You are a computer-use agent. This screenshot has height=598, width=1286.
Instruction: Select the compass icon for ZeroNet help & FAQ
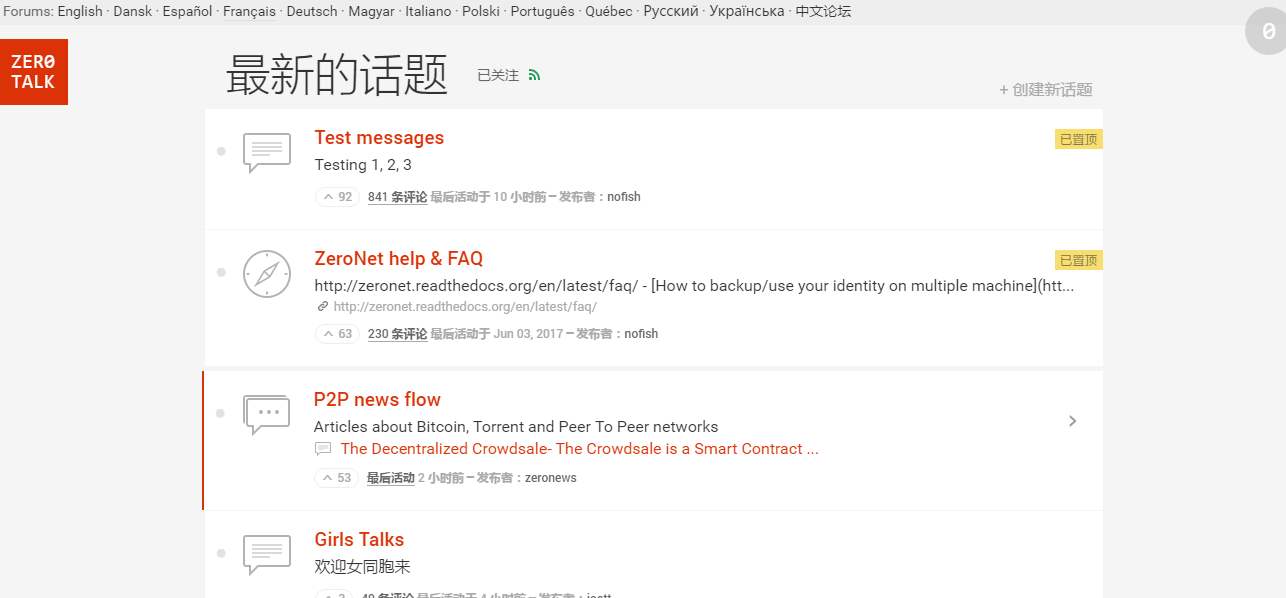pos(267,273)
